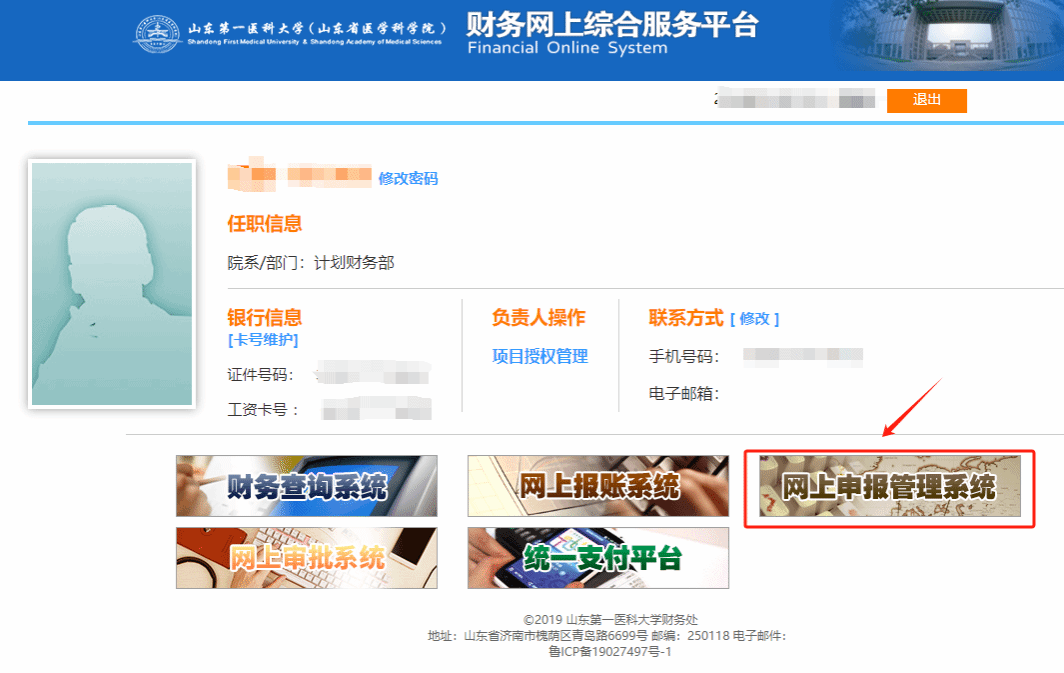1064x673 pixels.
Task: Click the 鲁ICP备19027497号-1 footer text
Action: (x=610, y=651)
